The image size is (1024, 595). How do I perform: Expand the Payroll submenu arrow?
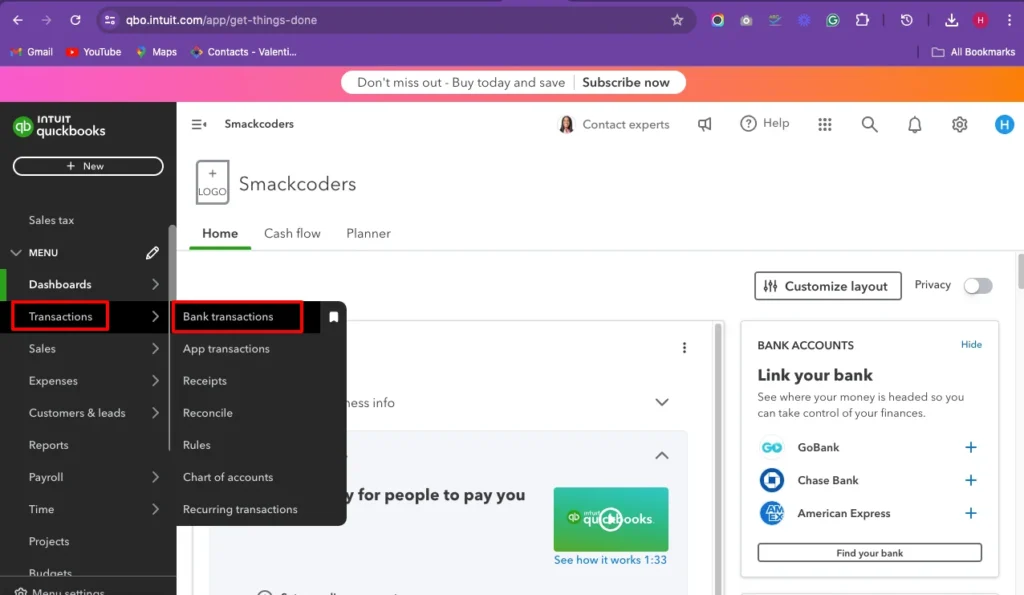155,477
